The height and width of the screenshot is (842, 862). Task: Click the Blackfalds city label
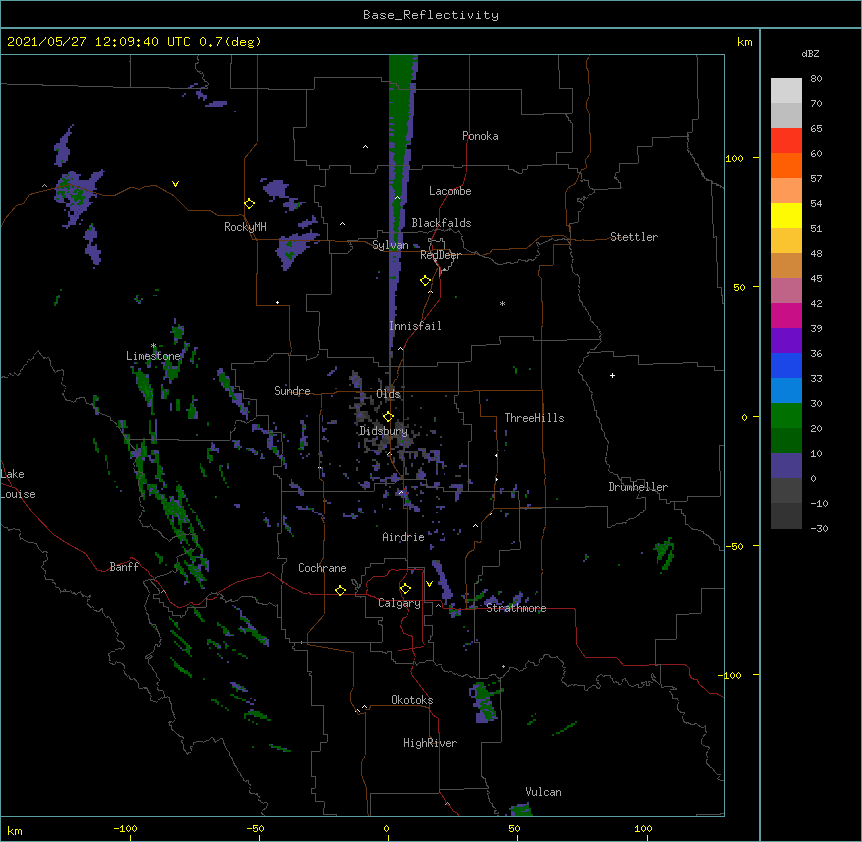(441, 223)
